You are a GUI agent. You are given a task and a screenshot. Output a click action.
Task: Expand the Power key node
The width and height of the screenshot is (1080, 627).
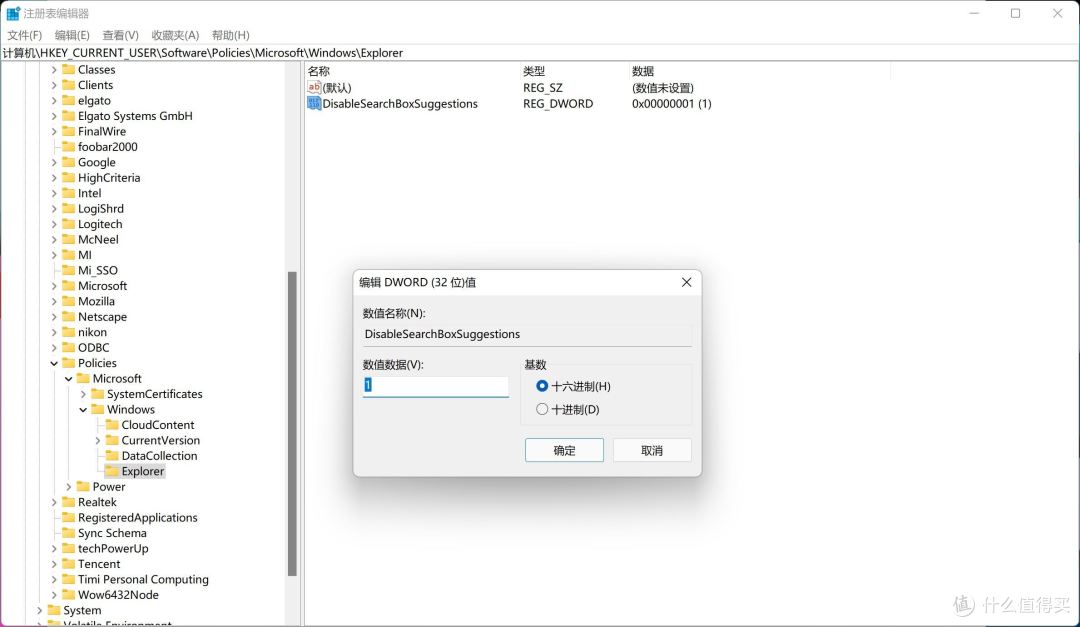click(69, 487)
